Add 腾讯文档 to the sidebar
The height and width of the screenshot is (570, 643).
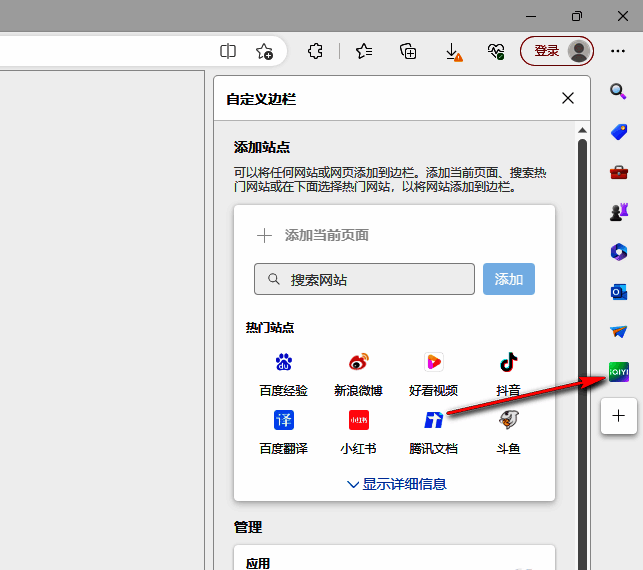pyautogui.click(x=434, y=430)
